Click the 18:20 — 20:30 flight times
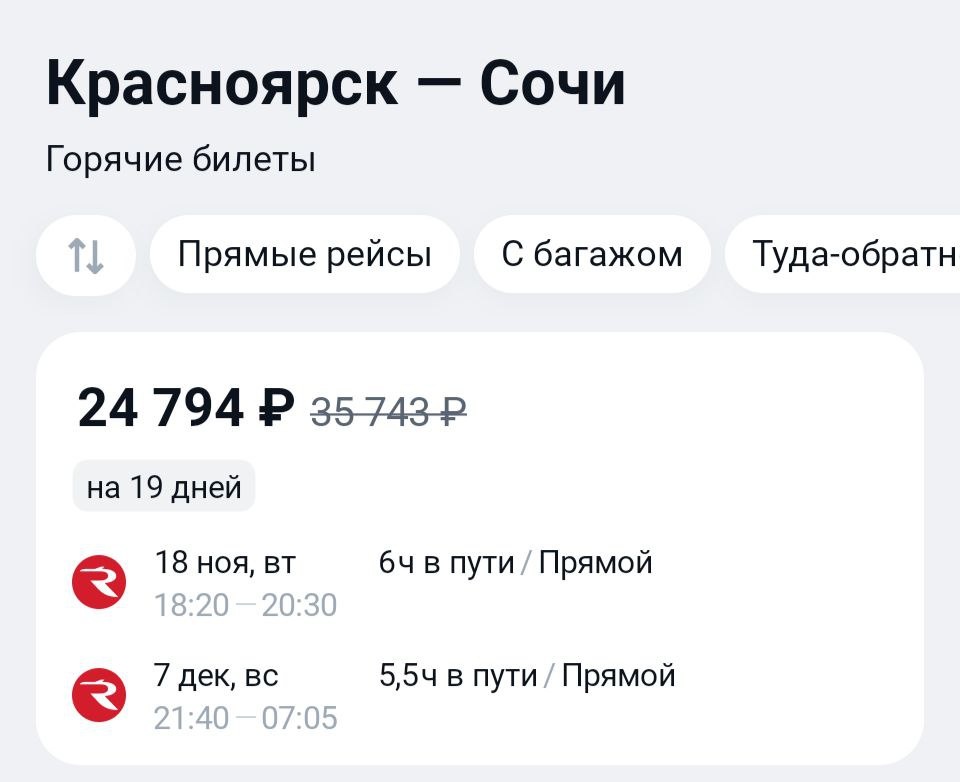960x782 pixels. tap(245, 605)
